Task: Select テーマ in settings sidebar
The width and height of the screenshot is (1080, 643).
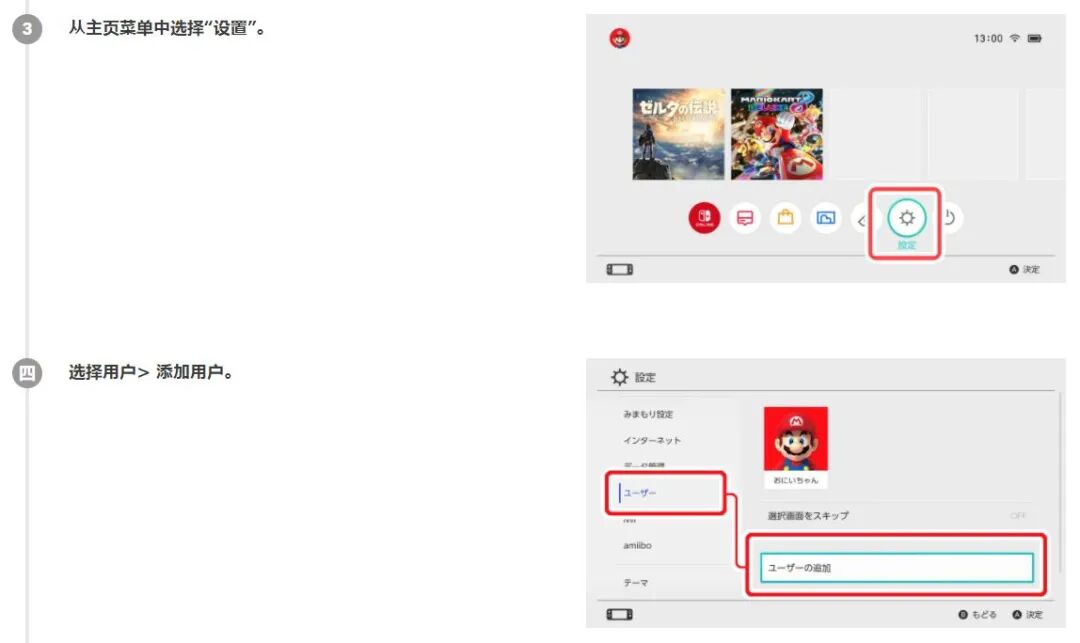Action: [636, 582]
